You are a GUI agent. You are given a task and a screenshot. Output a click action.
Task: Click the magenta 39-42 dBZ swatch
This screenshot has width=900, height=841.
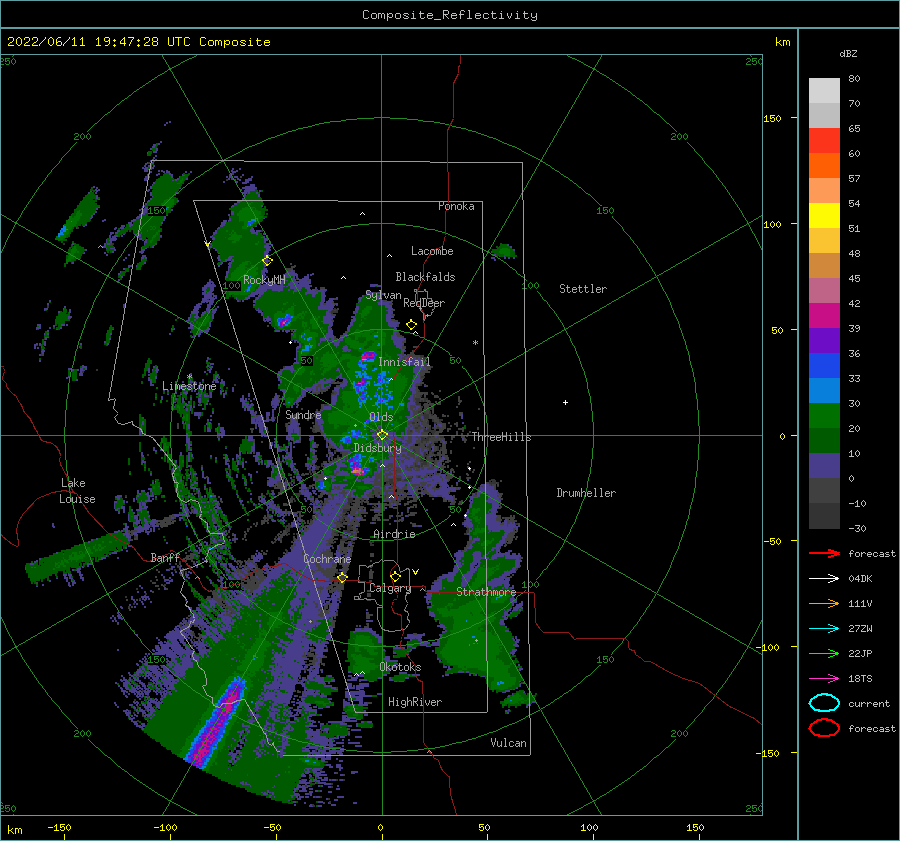(x=824, y=316)
